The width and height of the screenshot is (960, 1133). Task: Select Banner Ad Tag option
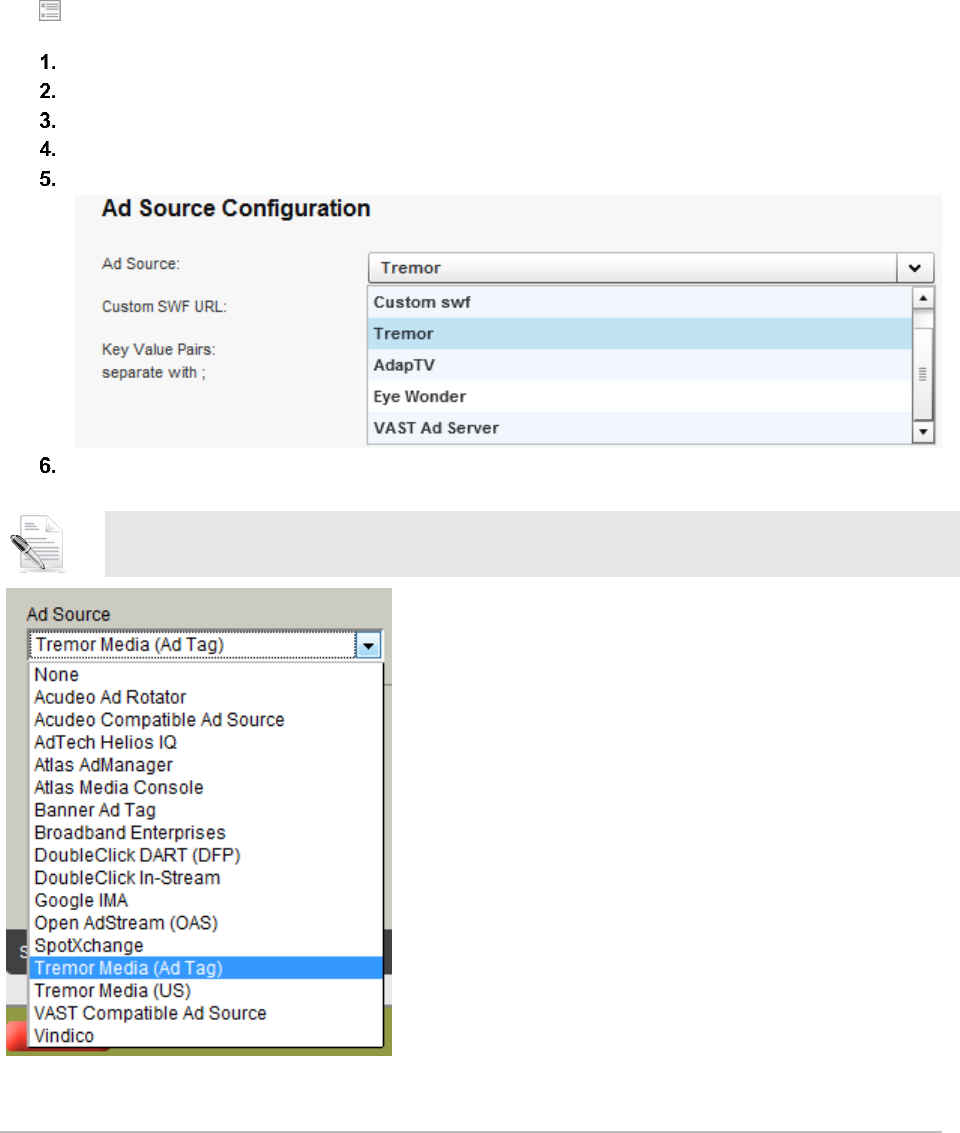206,810
